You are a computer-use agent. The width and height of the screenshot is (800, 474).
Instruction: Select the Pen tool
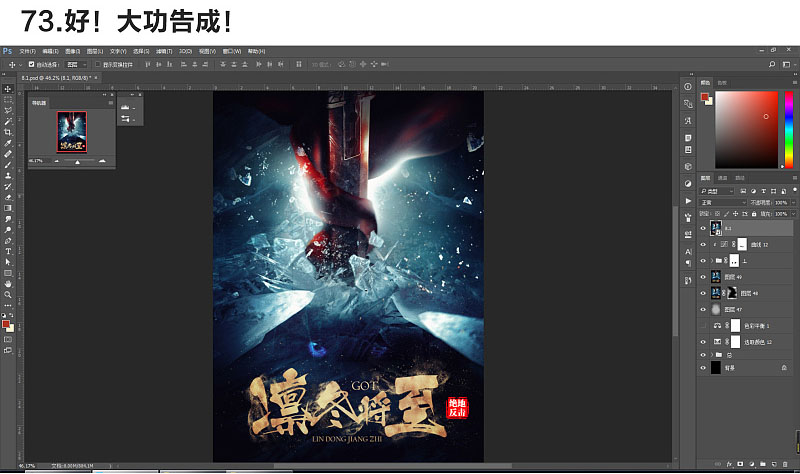point(8,240)
